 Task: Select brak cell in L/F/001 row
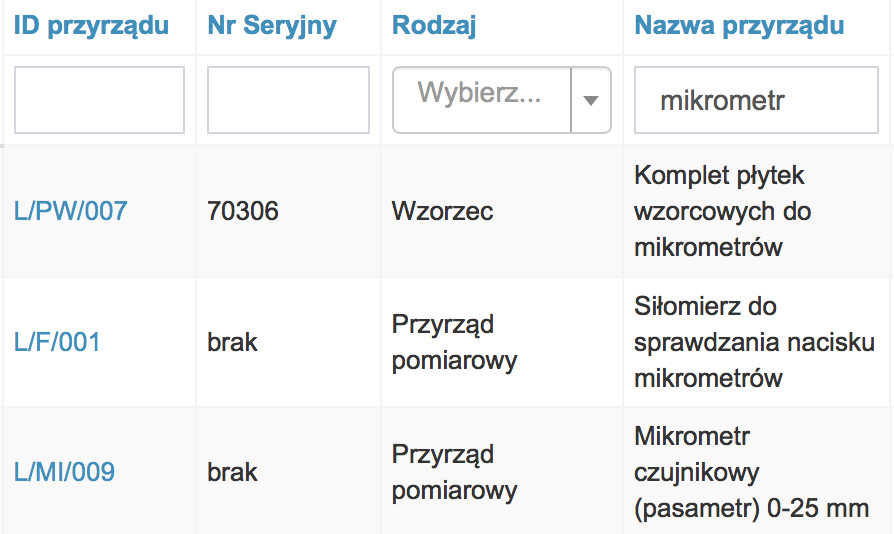pyautogui.click(x=233, y=343)
